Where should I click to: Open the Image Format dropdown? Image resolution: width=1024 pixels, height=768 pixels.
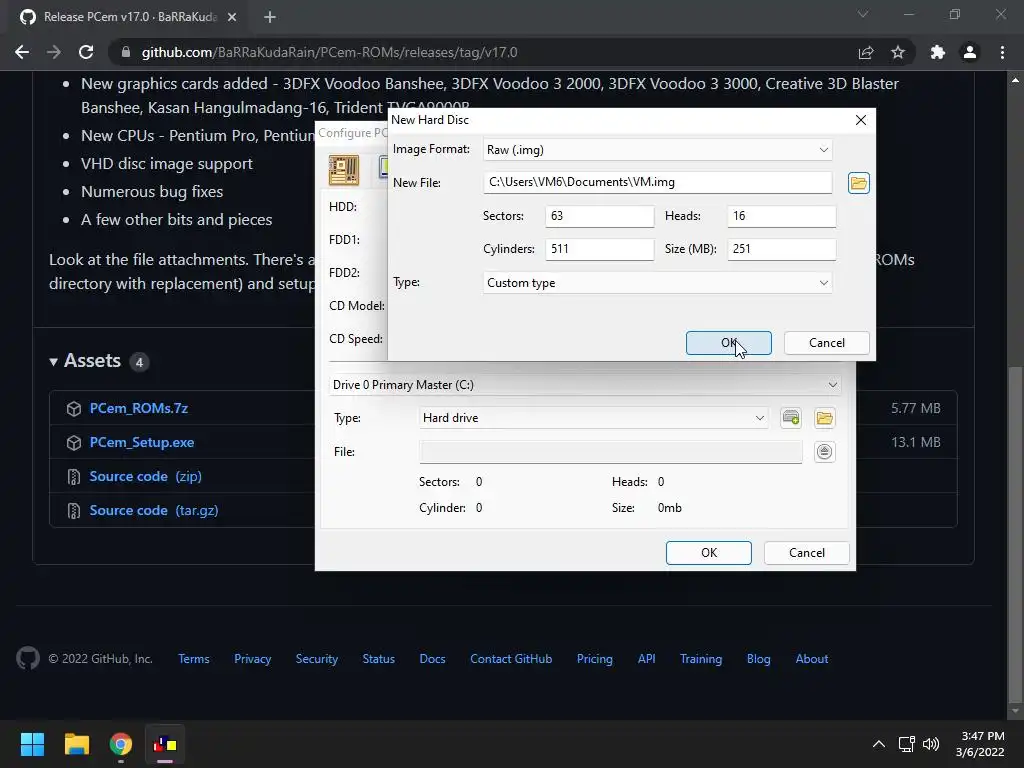pos(658,150)
